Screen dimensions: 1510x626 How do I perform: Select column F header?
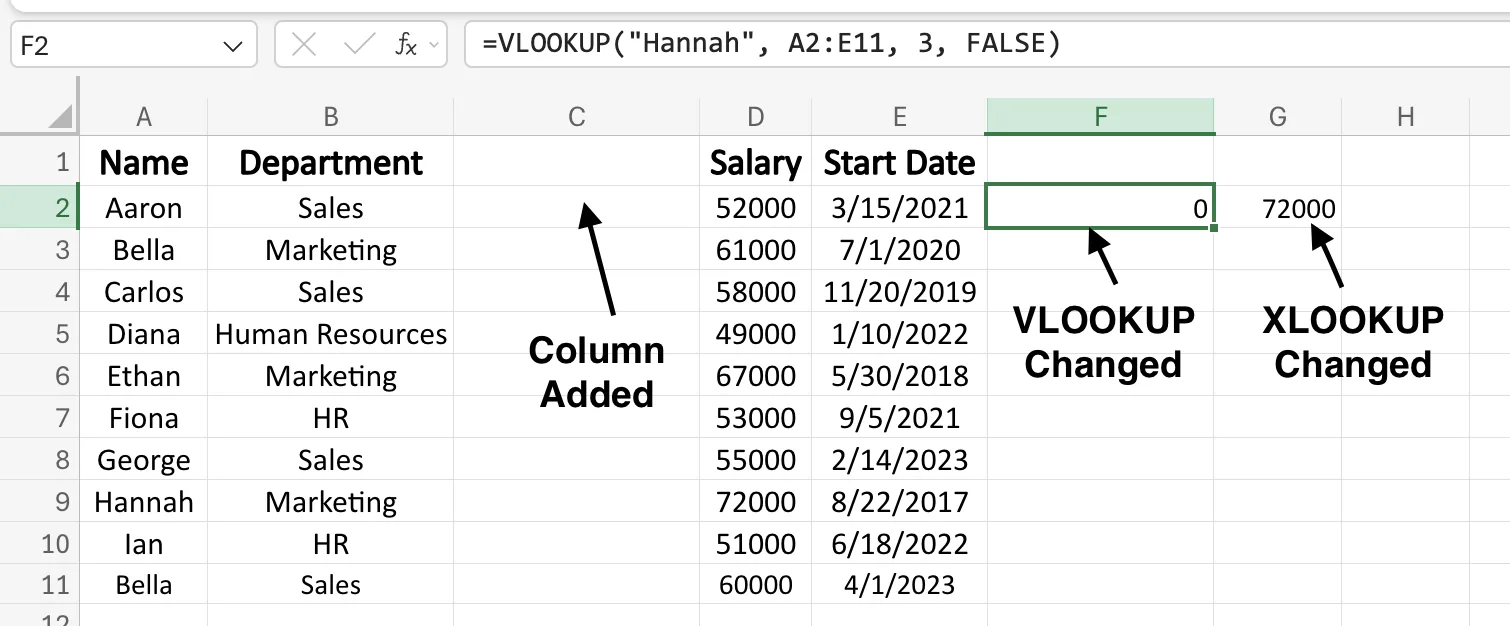pyautogui.click(x=1100, y=117)
